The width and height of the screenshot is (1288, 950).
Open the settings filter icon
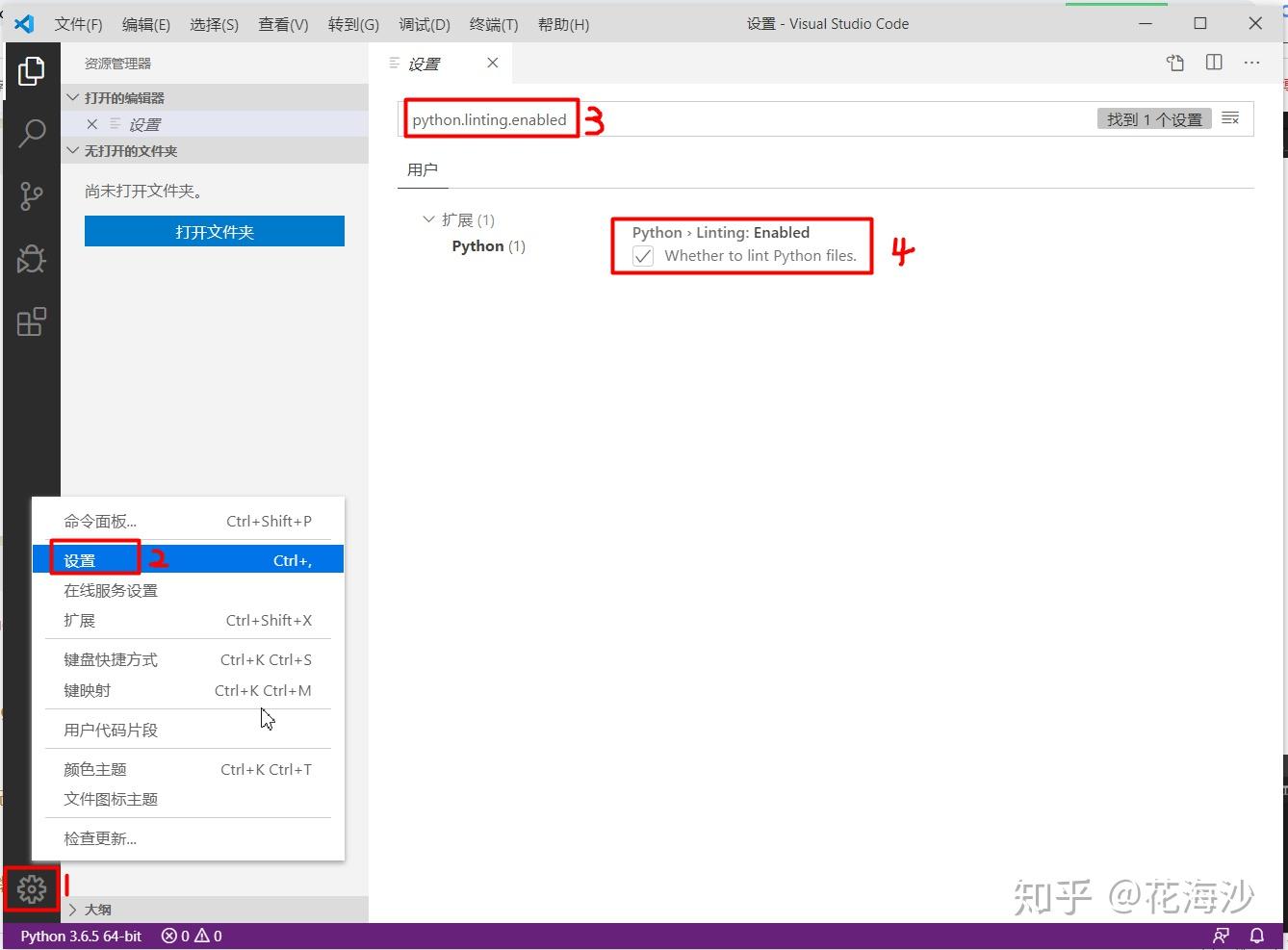coord(1229,118)
